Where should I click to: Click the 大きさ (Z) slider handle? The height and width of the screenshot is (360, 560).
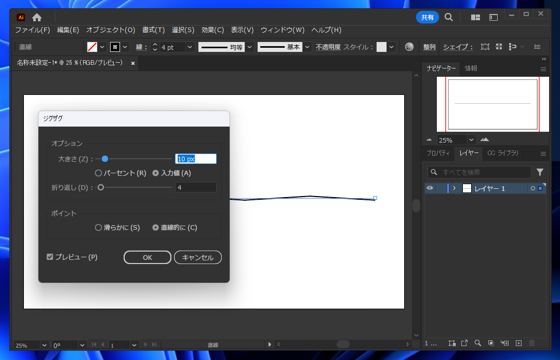(x=105, y=159)
